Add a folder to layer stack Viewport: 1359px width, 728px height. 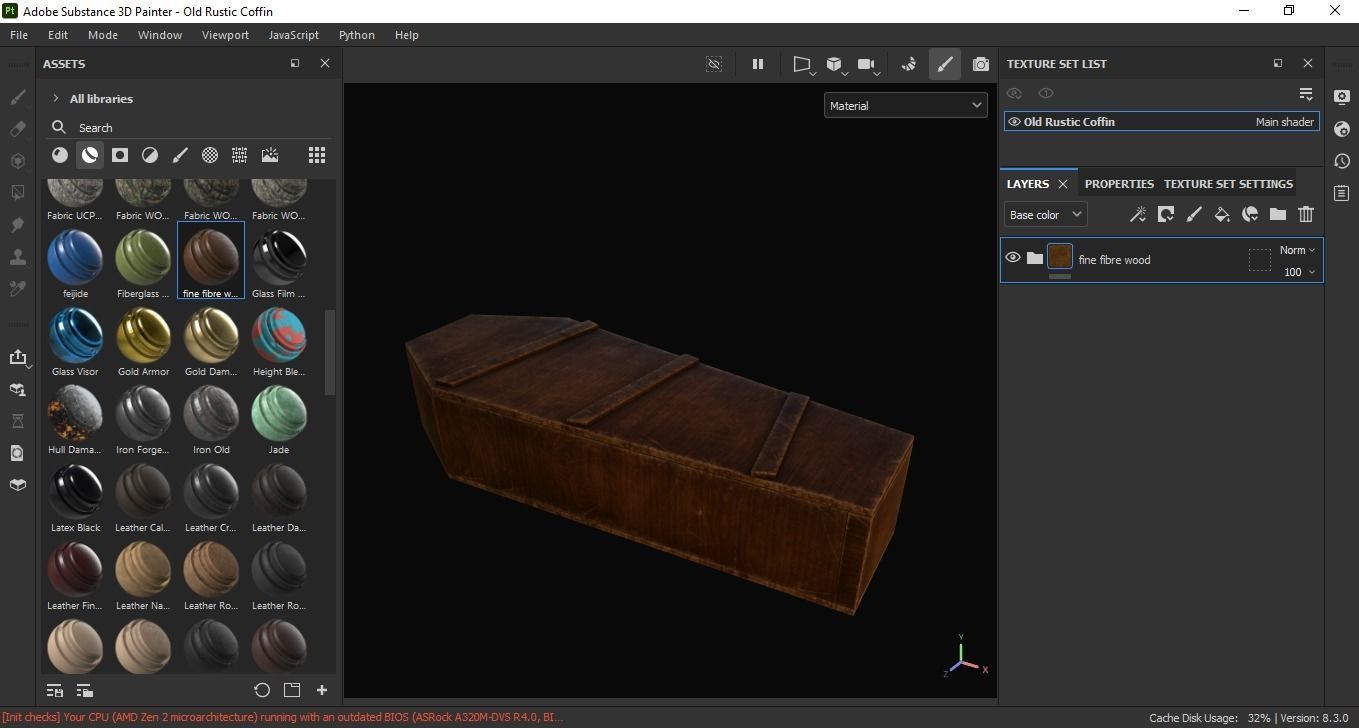1278,214
